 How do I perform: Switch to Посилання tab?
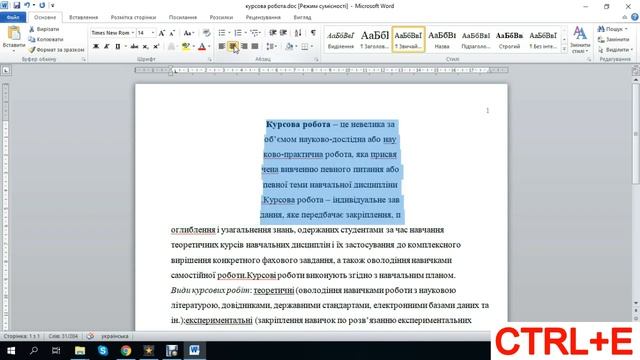click(x=183, y=18)
